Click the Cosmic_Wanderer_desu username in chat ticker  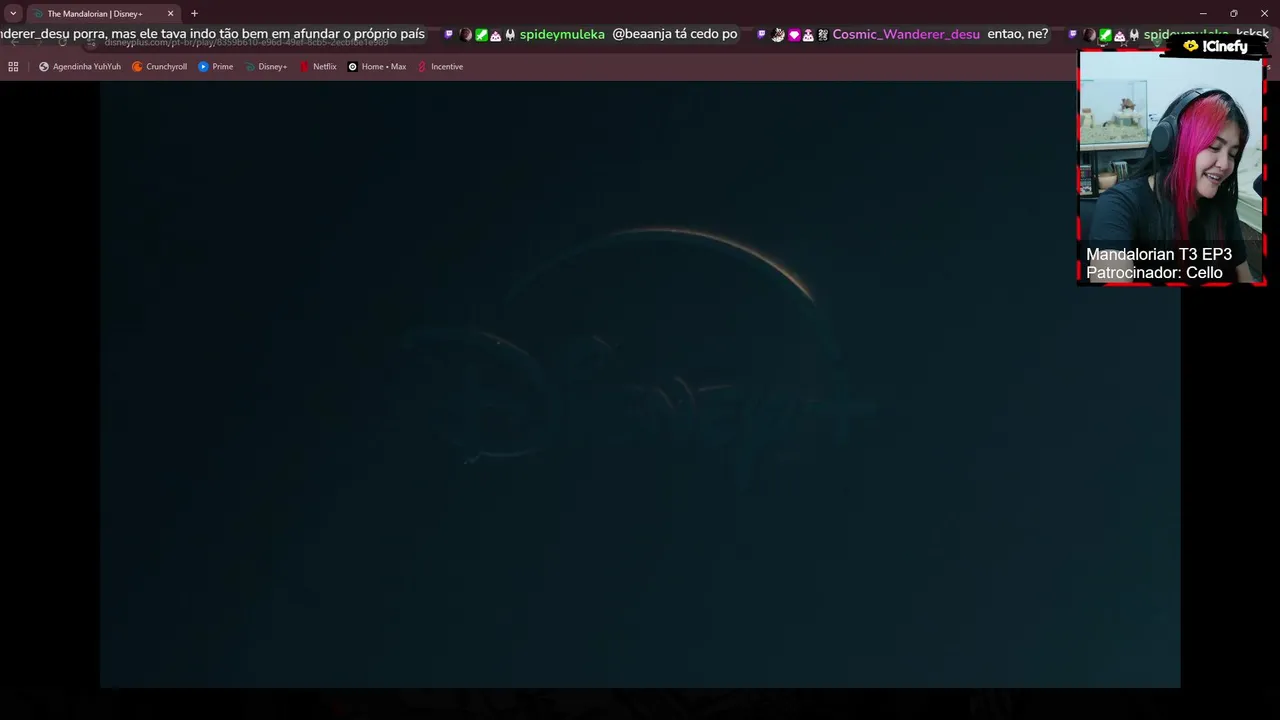coord(906,34)
